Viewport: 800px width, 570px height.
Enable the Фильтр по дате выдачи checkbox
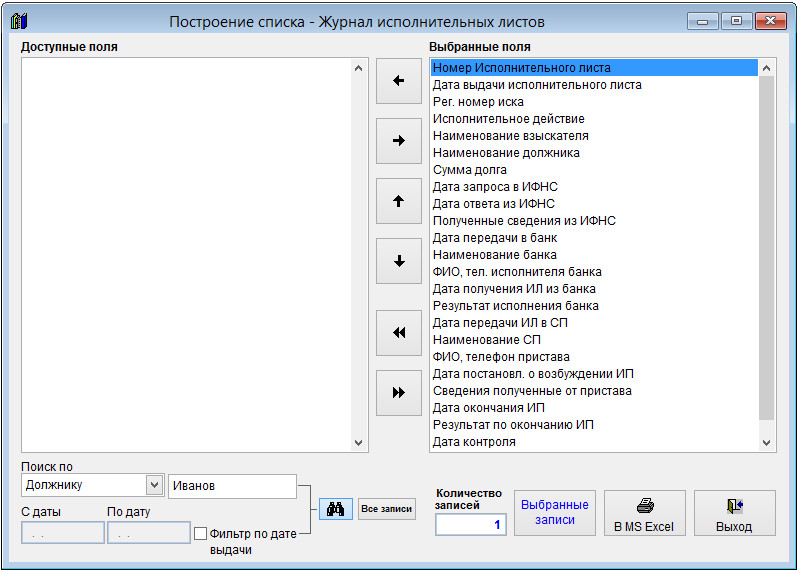coord(201,534)
